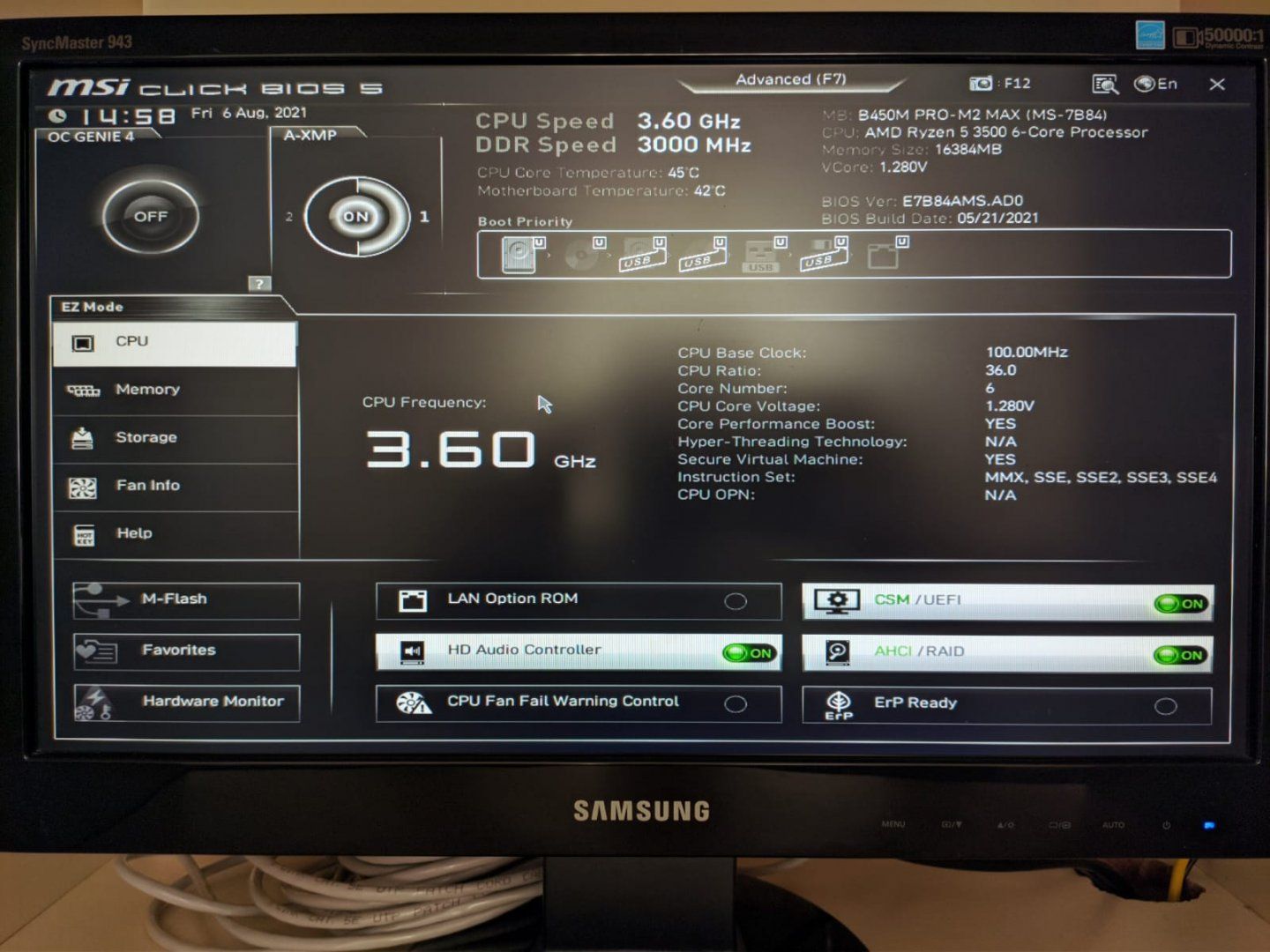Select the USB floppy boot device icon
The width and height of the screenshot is (1270, 952).
[823, 255]
